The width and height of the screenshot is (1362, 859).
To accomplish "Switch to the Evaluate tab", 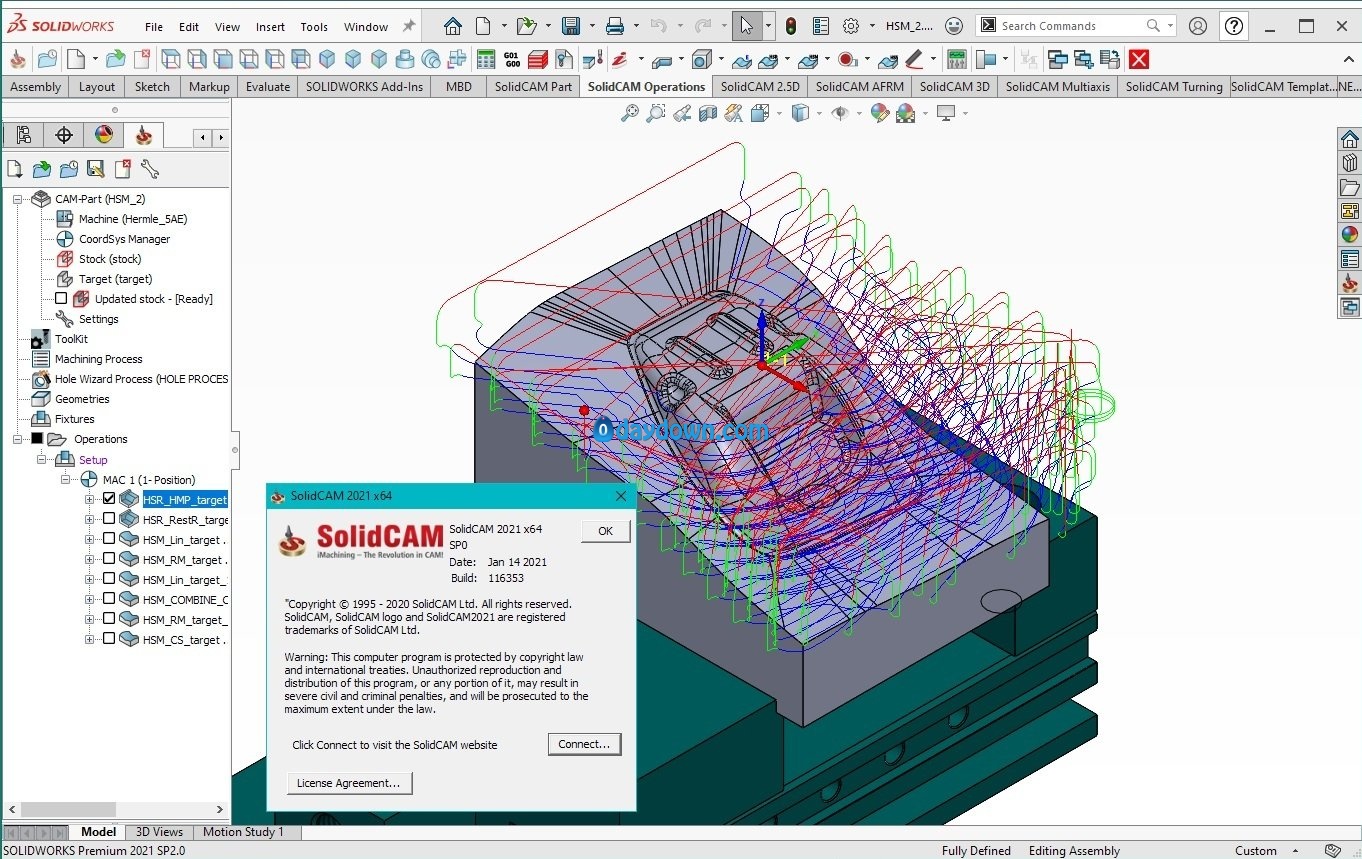I will point(268,87).
